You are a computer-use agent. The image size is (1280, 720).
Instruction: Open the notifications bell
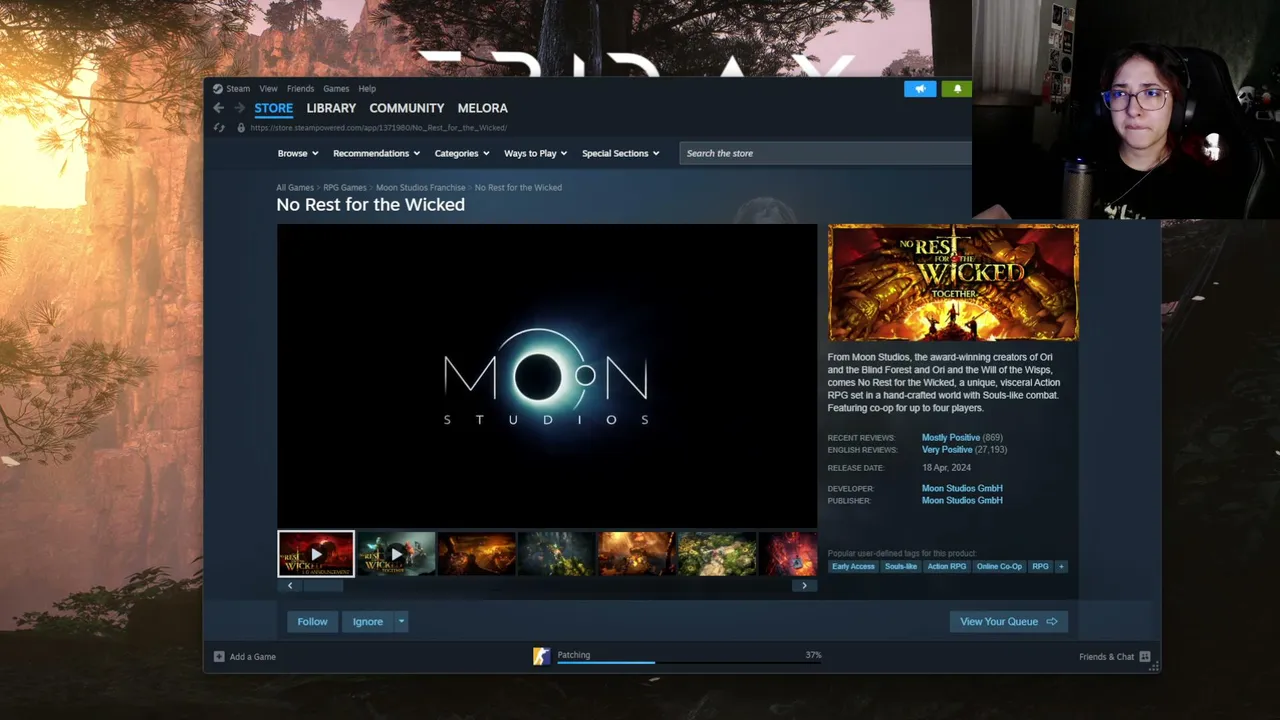[x=957, y=89]
